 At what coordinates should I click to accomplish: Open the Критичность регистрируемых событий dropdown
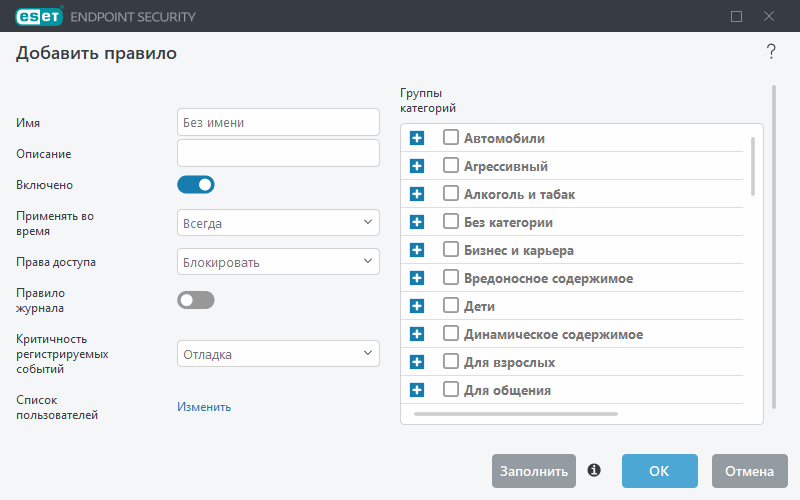click(278, 354)
